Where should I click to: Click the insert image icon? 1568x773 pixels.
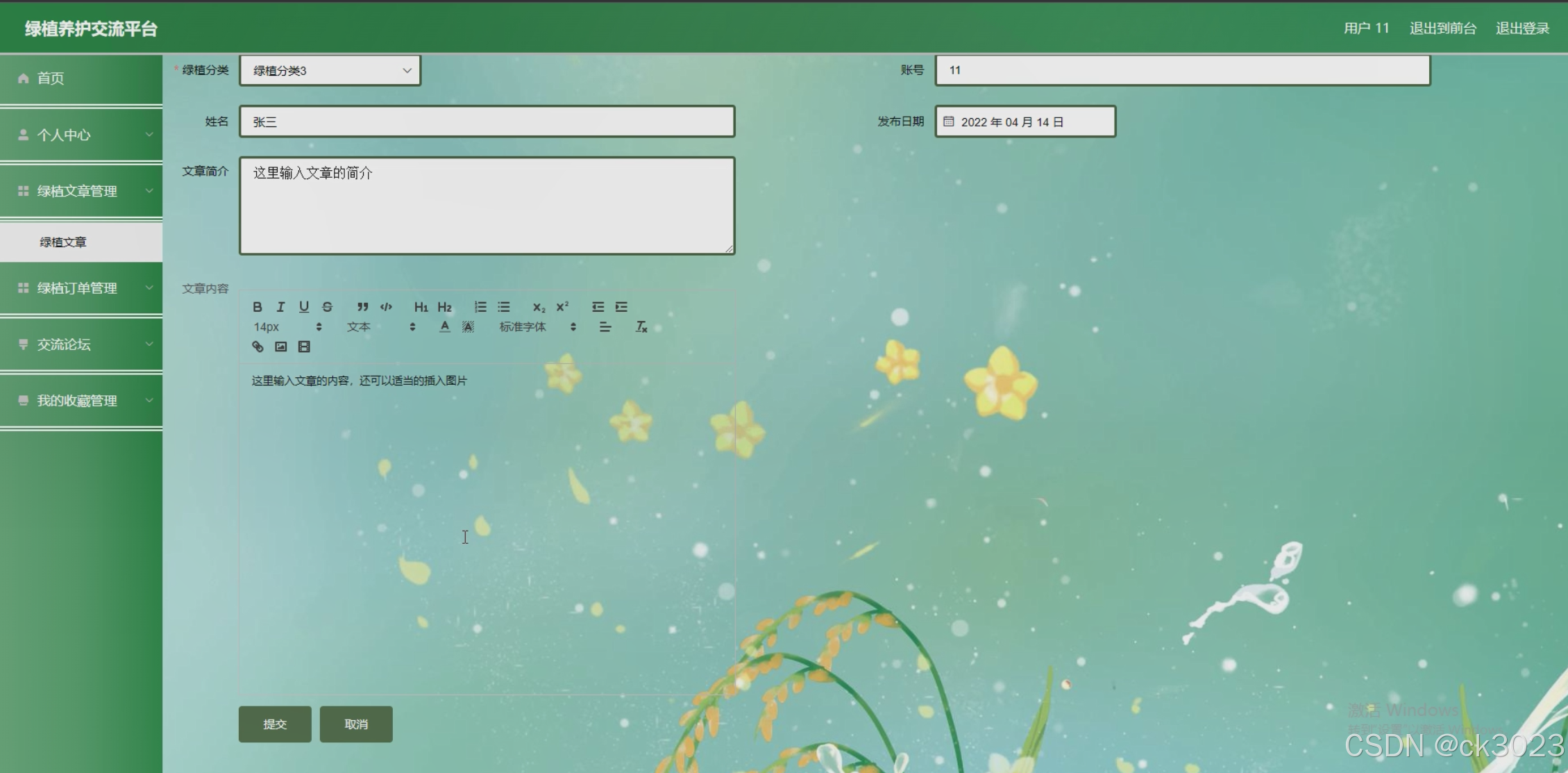280,347
